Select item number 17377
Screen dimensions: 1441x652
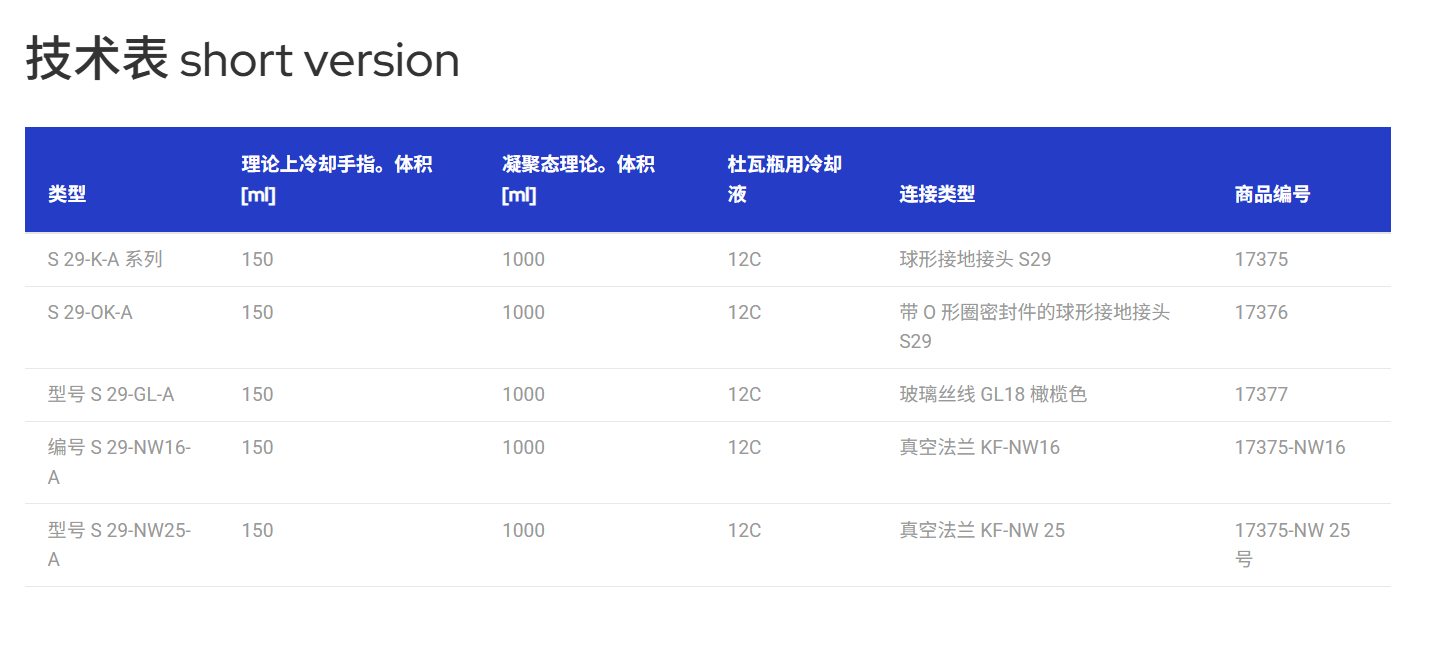point(1261,395)
